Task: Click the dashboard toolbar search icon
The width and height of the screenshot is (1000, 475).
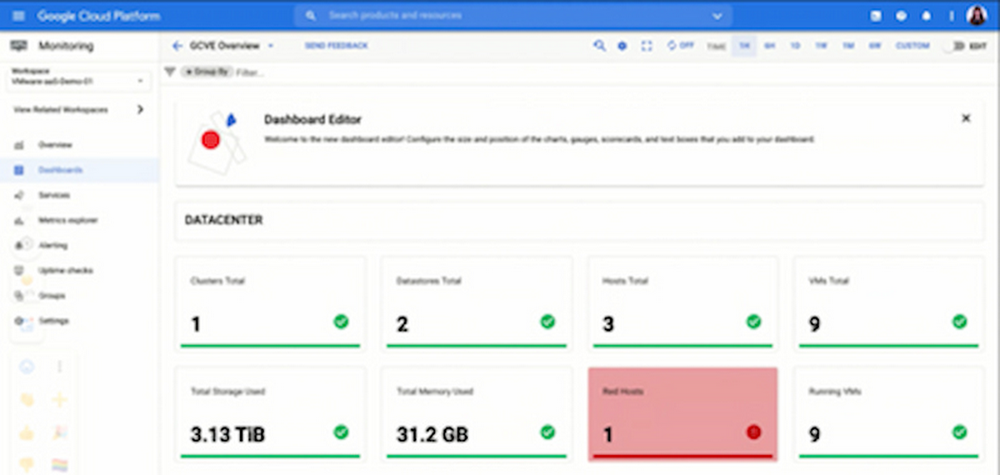Action: 599,46
